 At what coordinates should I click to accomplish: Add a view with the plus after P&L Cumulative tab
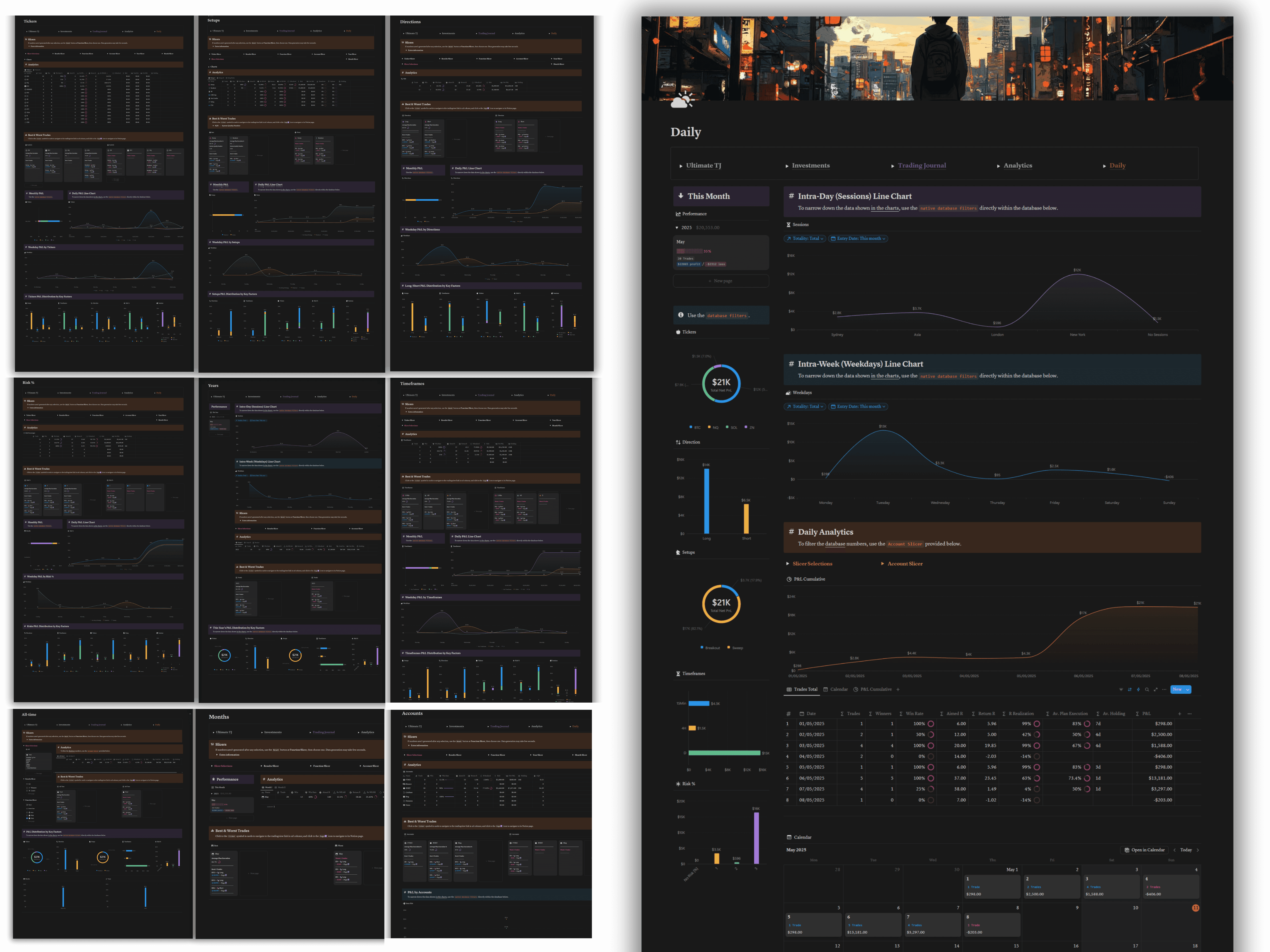click(x=898, y=689)
